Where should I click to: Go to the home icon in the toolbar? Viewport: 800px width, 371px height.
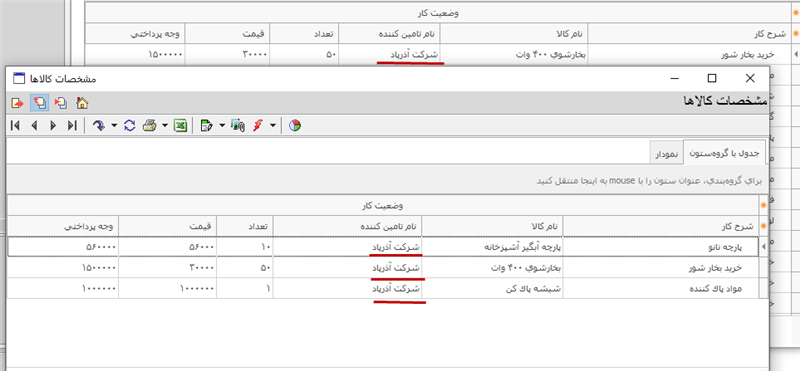pyautogui.click(x=82, y=103)
